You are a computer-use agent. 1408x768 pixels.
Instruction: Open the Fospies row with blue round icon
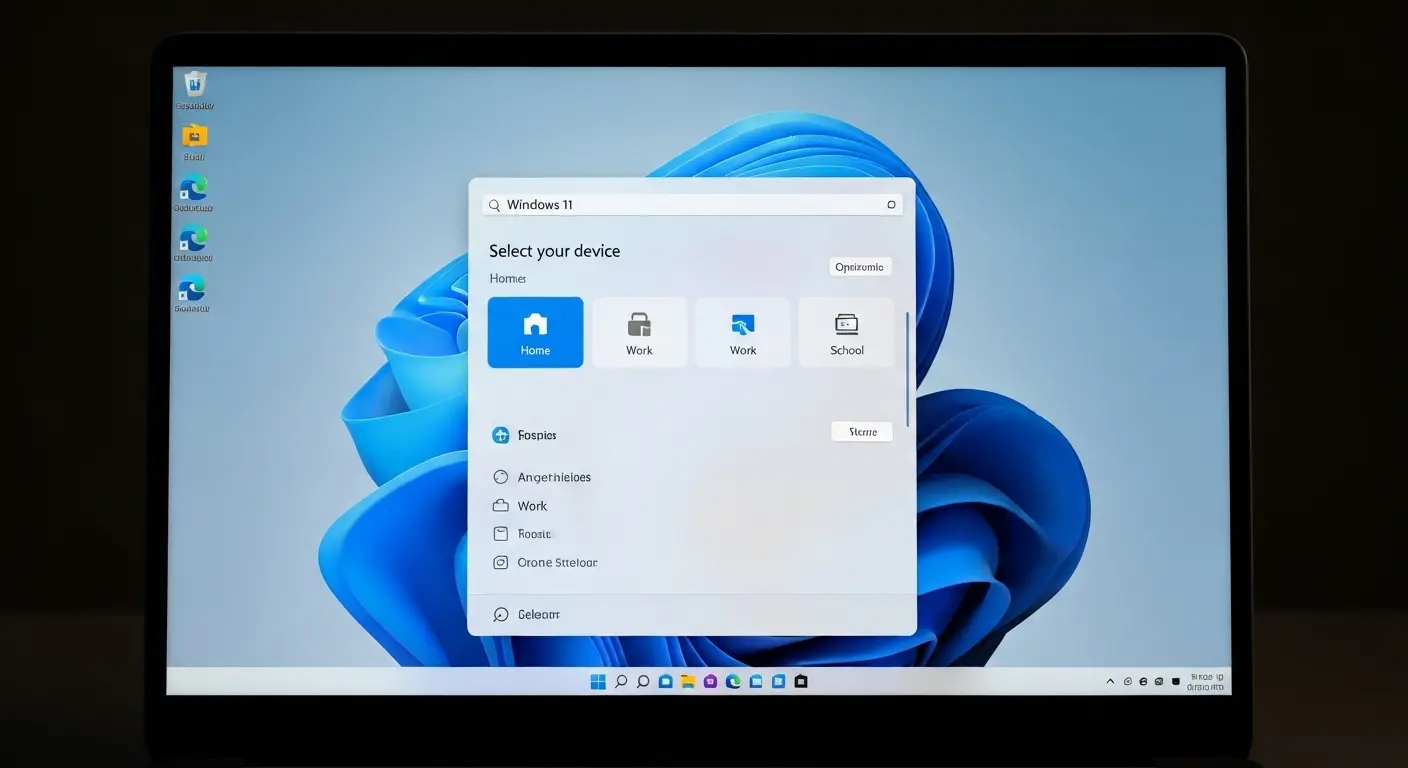pyautogui.click(x=525, y=435)
